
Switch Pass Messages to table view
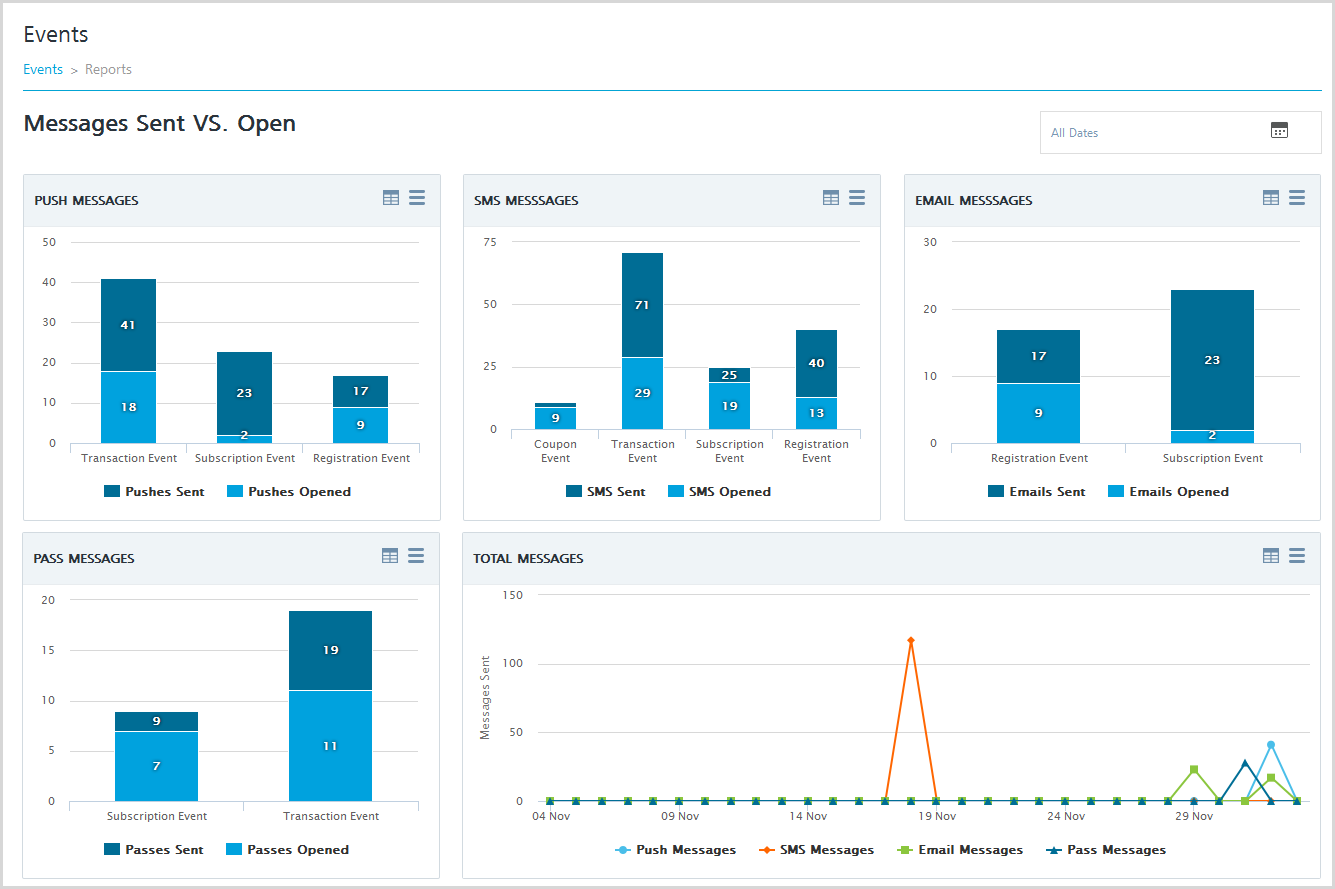coord(390,556)
